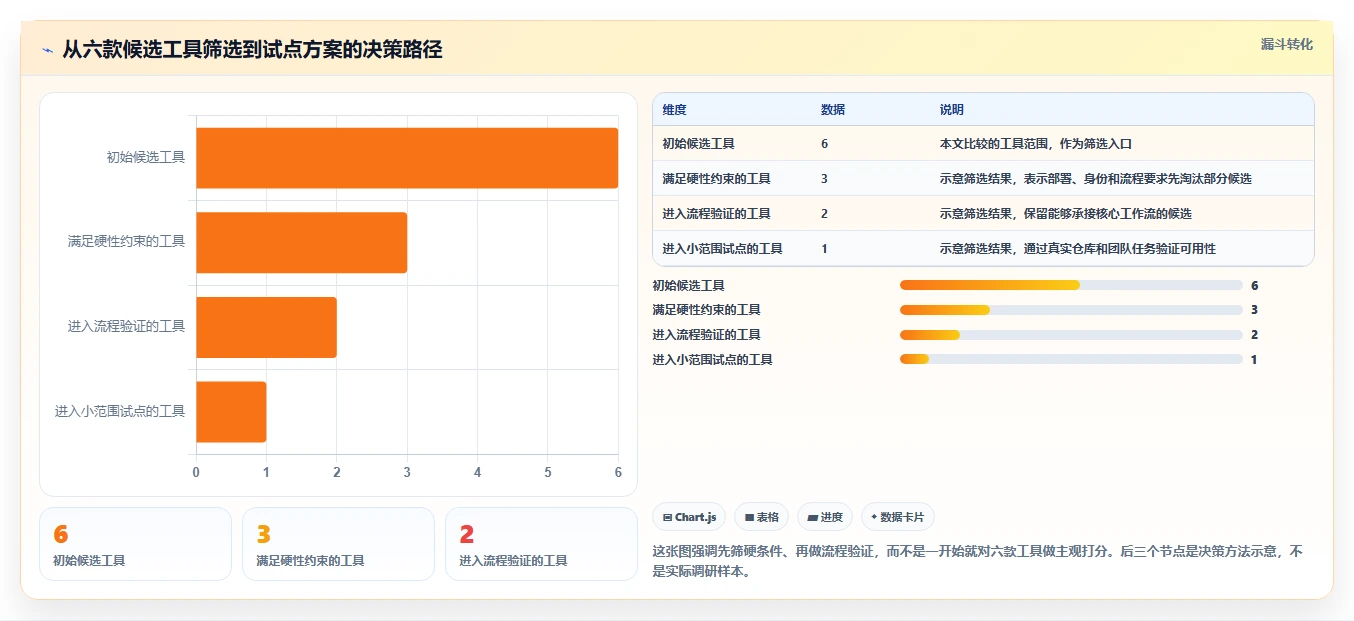
Task: Click 初始候选工具 in the table's first row
Action: point(698,144)
